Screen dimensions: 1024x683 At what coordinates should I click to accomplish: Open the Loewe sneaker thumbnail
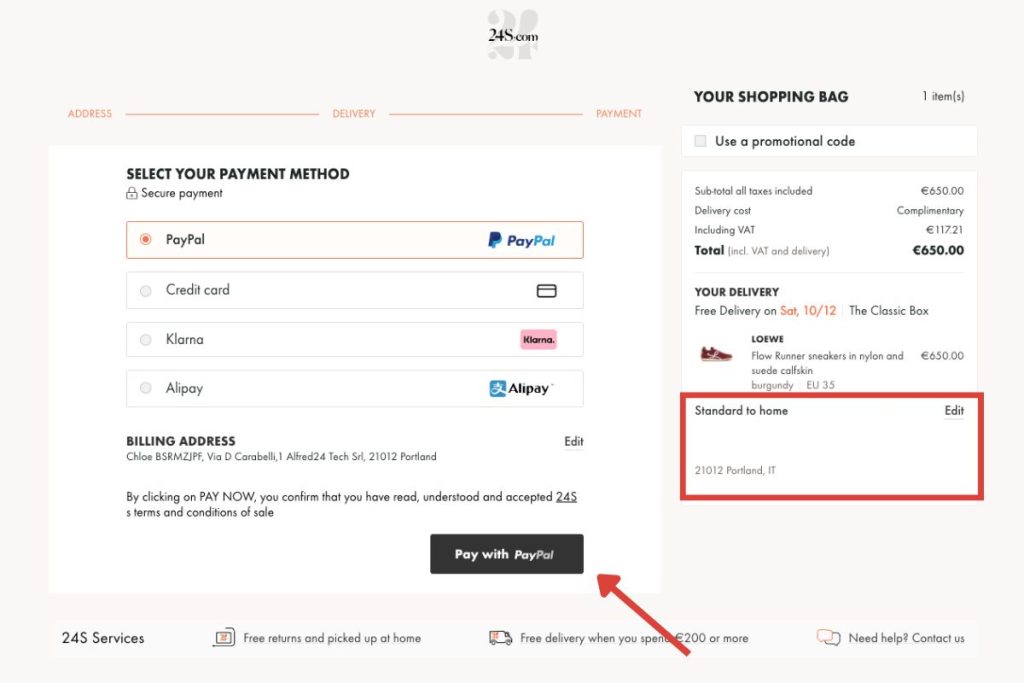tap(716, 354)
